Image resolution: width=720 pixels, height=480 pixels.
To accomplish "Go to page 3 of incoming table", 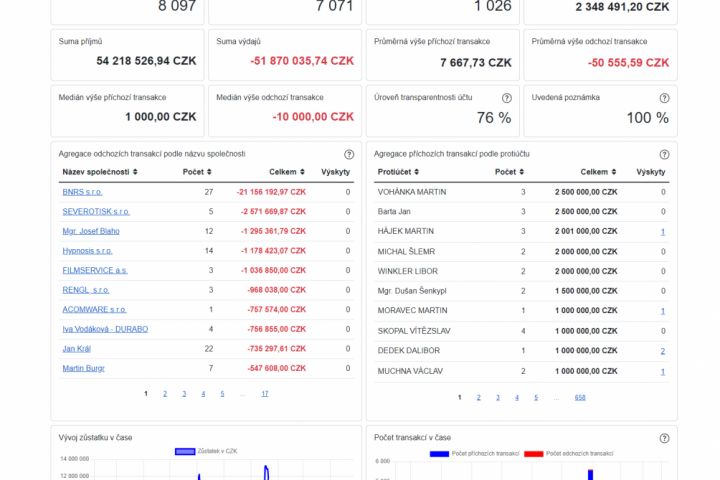I will [498, 398].
